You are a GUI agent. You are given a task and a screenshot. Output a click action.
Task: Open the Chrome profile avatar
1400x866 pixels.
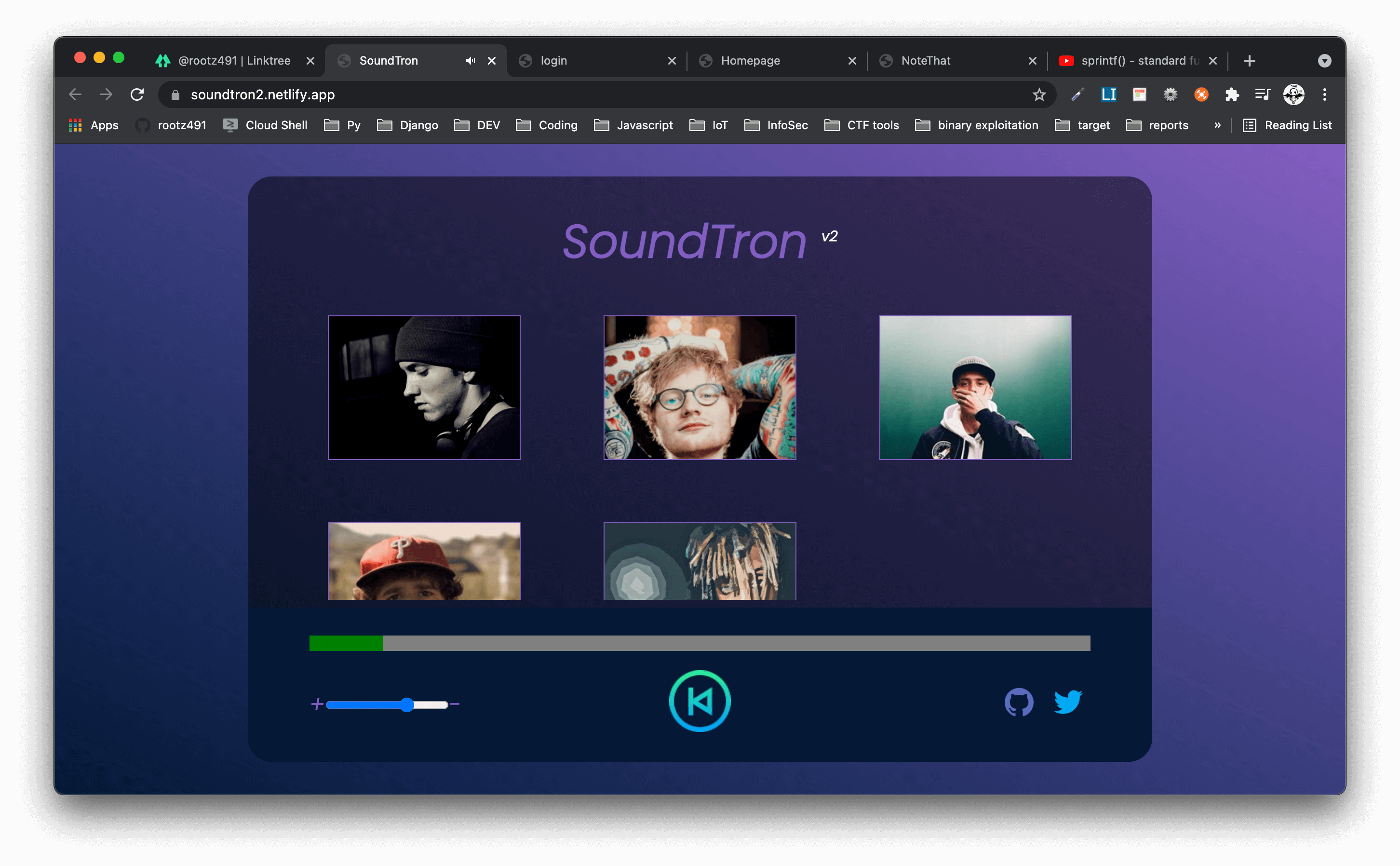pyautogui.click(x=1293, y=95)
